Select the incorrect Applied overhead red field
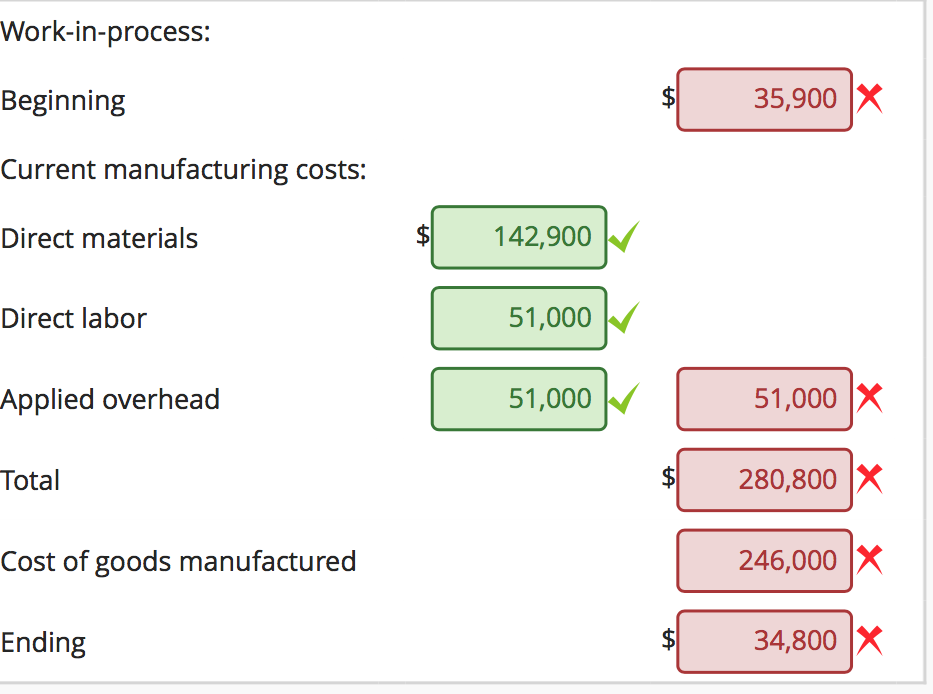 [764, 398]
